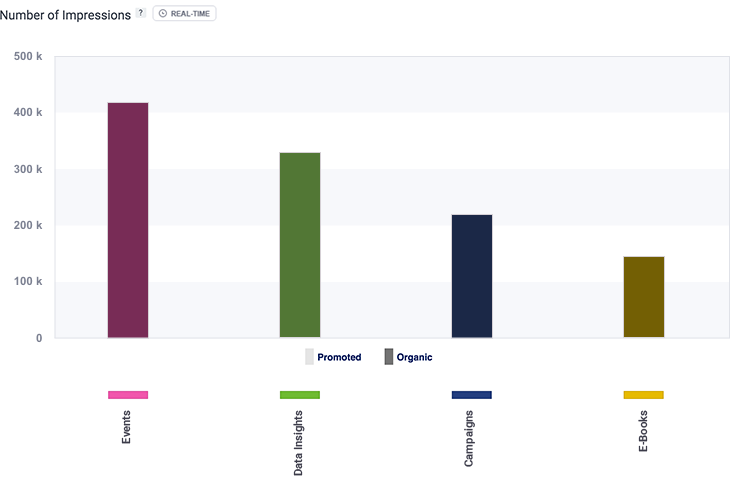Click the rotated E-Books axis label
The width and height of the screenshot is (730, 486).
tap(642, 429)
